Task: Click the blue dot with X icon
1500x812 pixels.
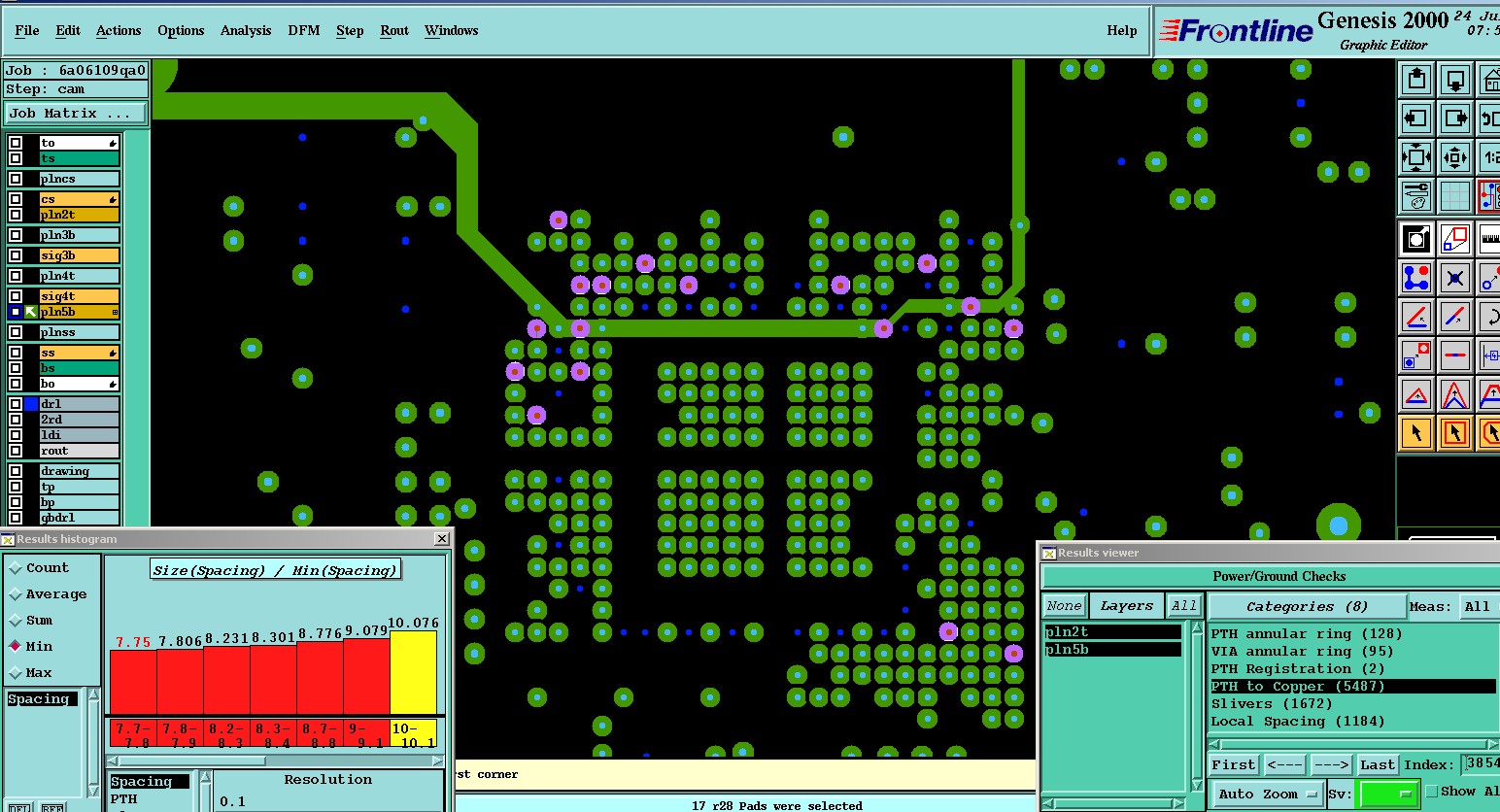Action: coord(1454,279)
